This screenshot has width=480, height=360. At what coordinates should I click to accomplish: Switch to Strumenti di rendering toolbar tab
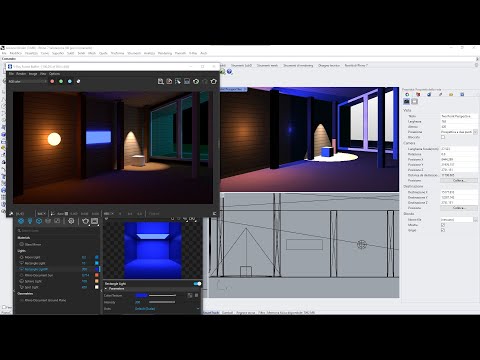coord(298,66)
